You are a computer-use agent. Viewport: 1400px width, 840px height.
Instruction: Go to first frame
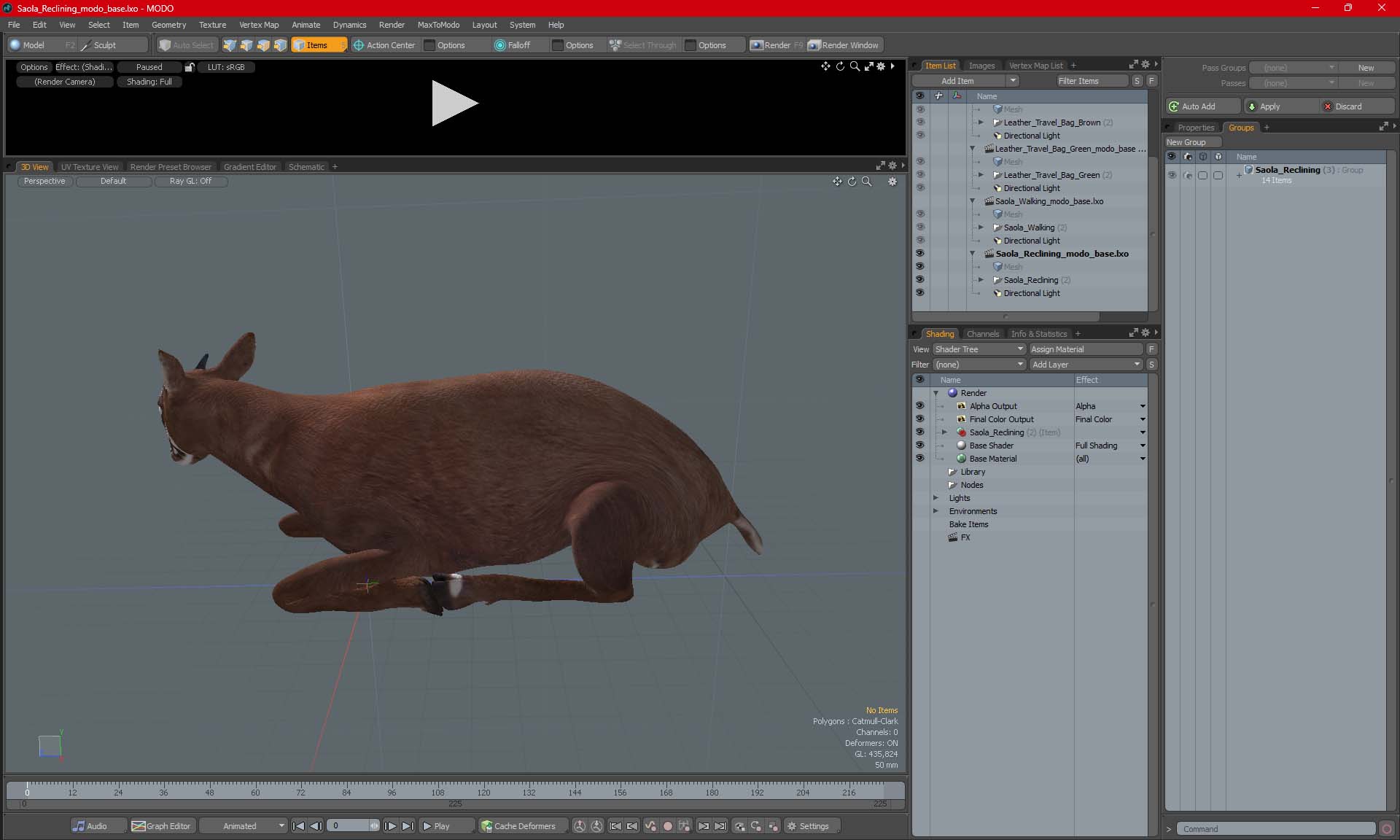pyautogui.click(x=298, y=826)
